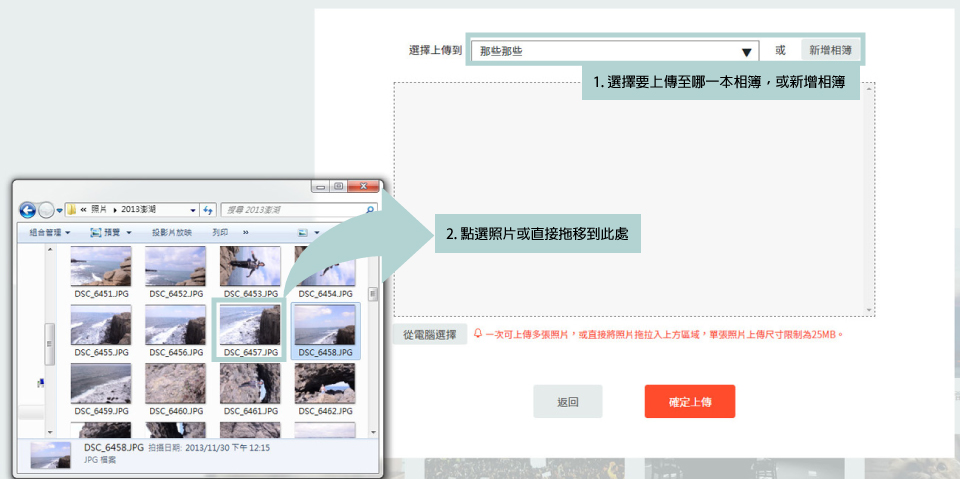Click the DSC_6458.JPG title in details pane
This screenshot has width=960, height=479.
click(x=114, y=448)
